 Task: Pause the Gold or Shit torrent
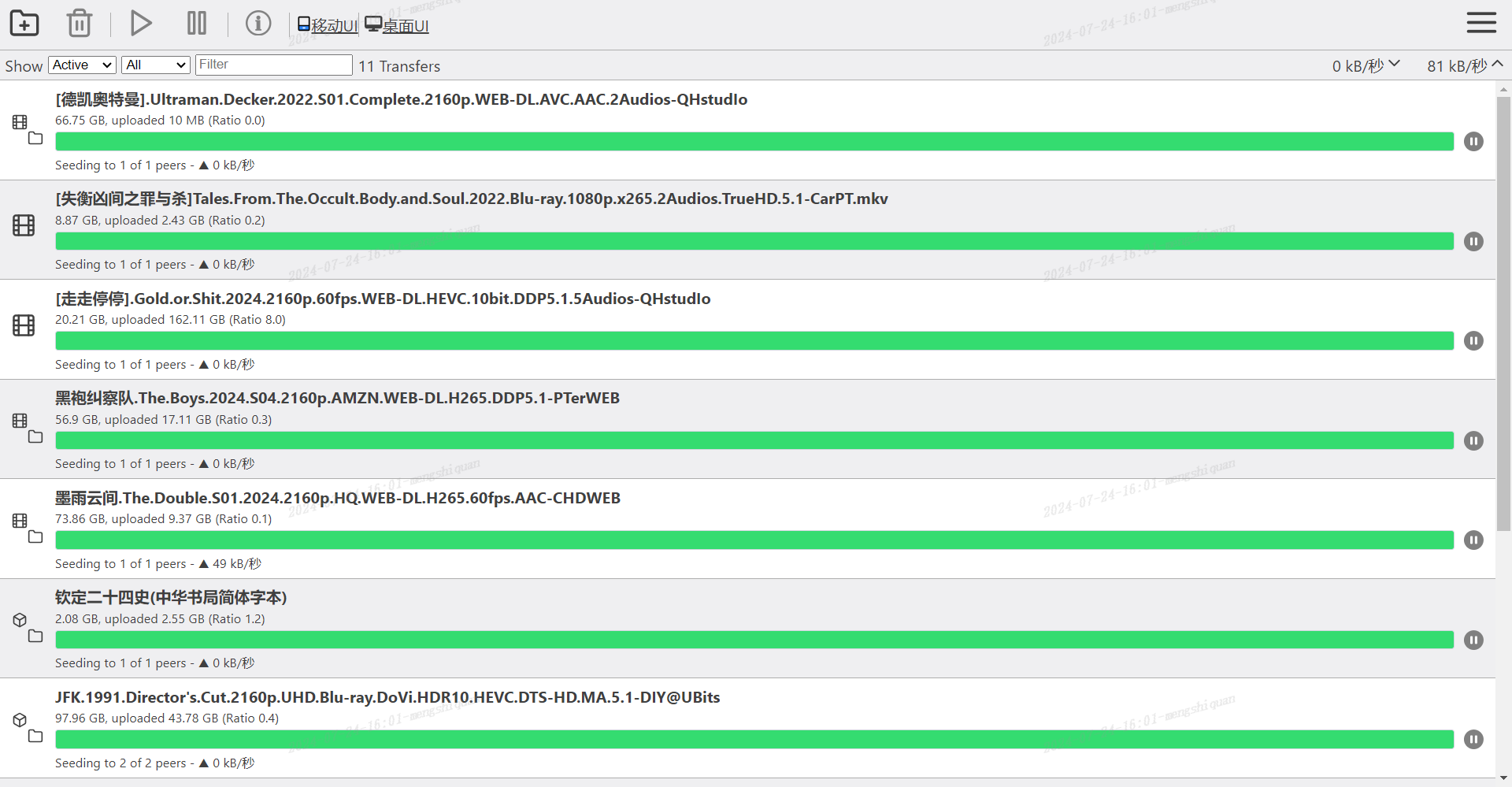(1473, 341)
